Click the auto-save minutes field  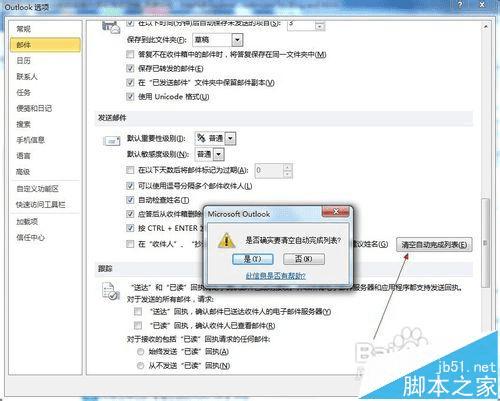(x=301, y=24)
